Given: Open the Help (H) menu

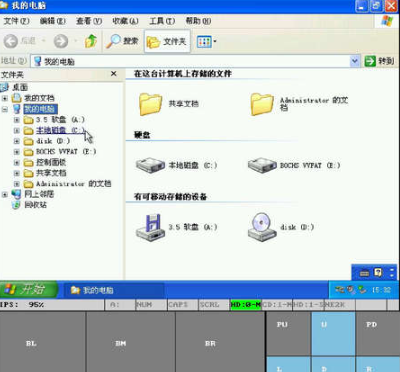Looking at the screenshot, I should (x=198, y=21).
